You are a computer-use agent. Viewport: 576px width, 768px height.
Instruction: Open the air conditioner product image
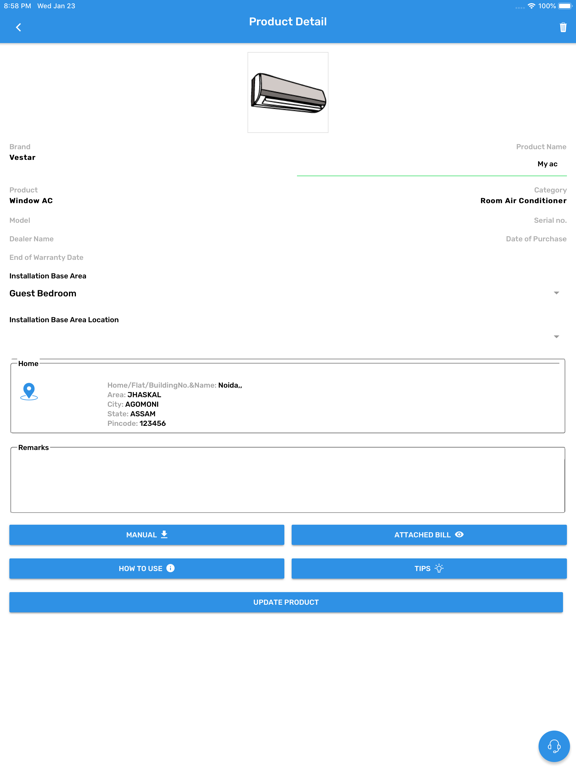[288, 93]
